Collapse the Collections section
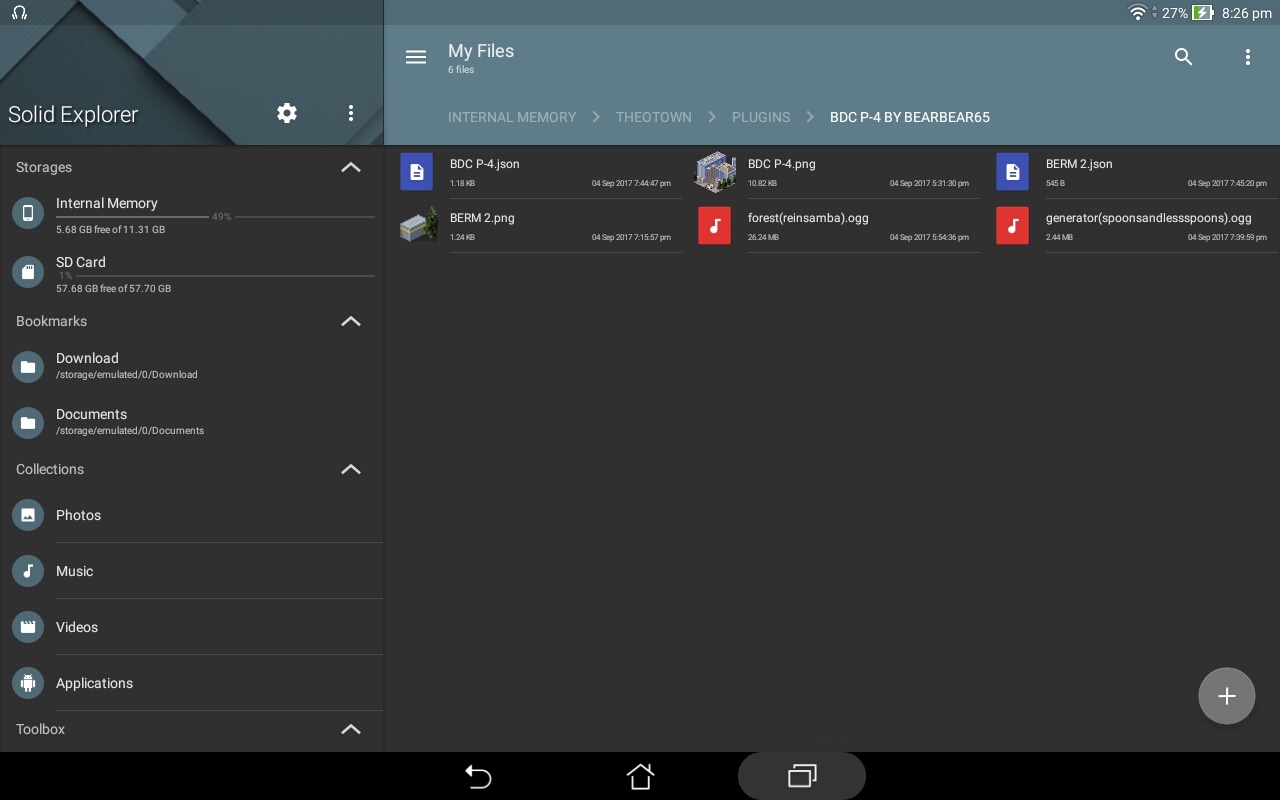The height and width of the screenshot is (800, 1280). 351,469
